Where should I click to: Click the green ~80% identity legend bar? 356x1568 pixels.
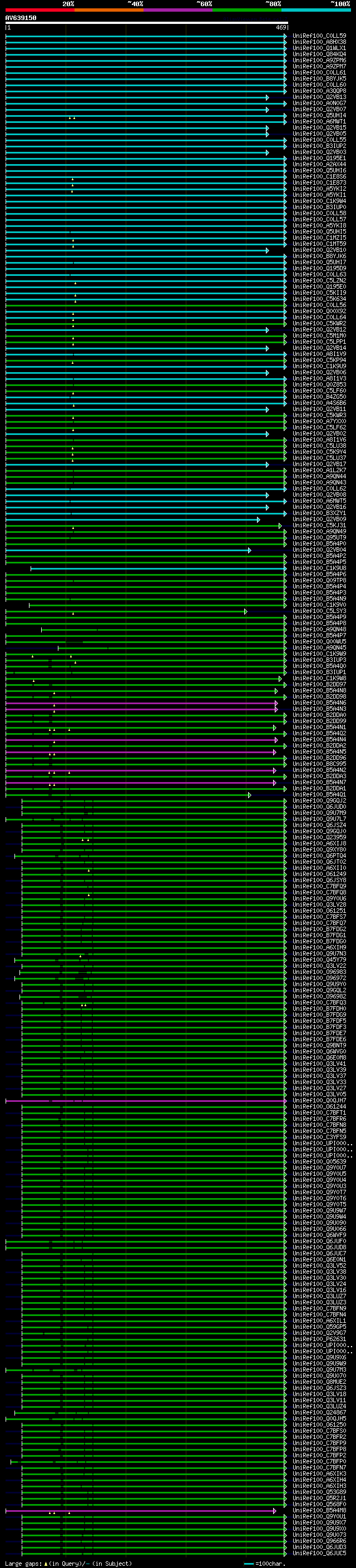tap(247, 11)
